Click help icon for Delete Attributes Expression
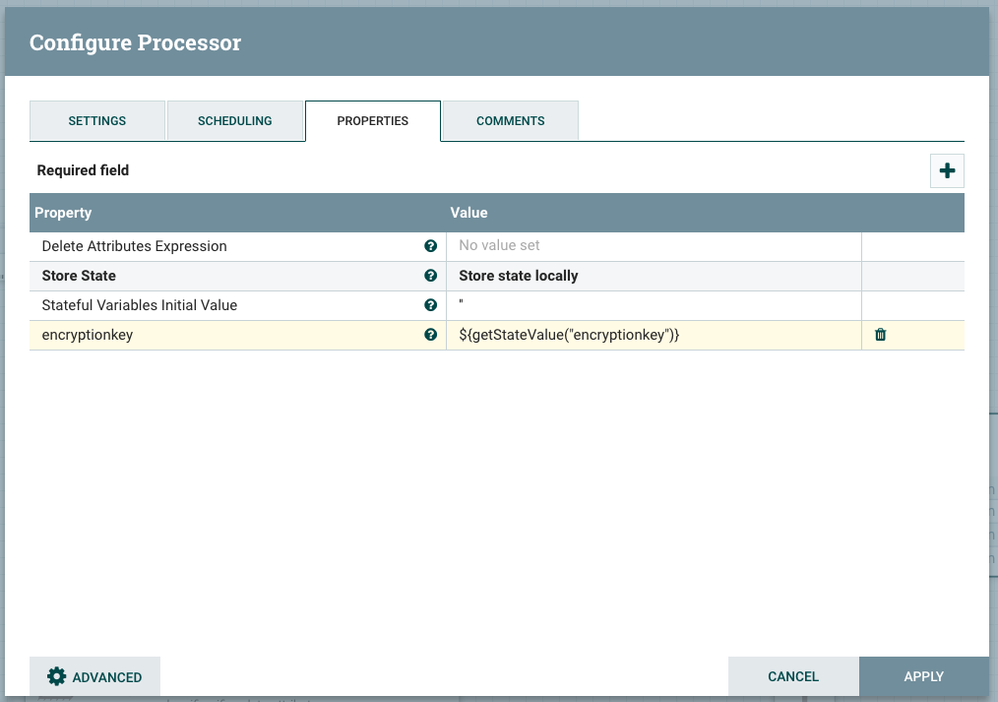Viewport: 998px width, 702px height. [x=431, y=246]
